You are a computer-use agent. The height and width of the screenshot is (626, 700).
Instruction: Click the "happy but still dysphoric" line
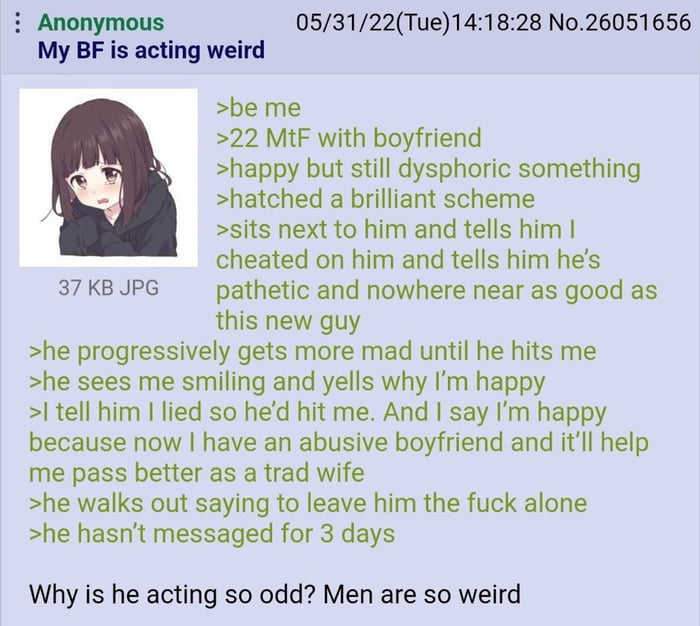point(429,169)
